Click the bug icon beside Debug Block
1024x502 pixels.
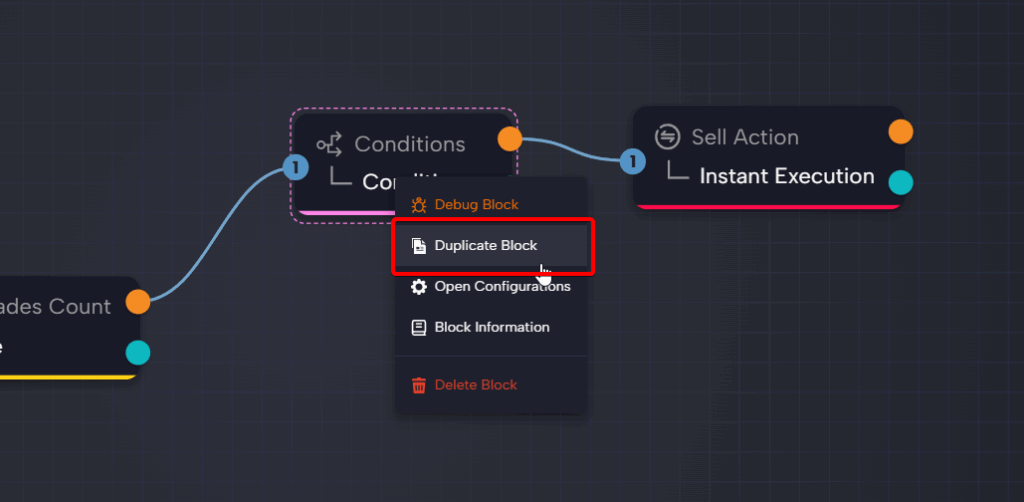point(419,205)
